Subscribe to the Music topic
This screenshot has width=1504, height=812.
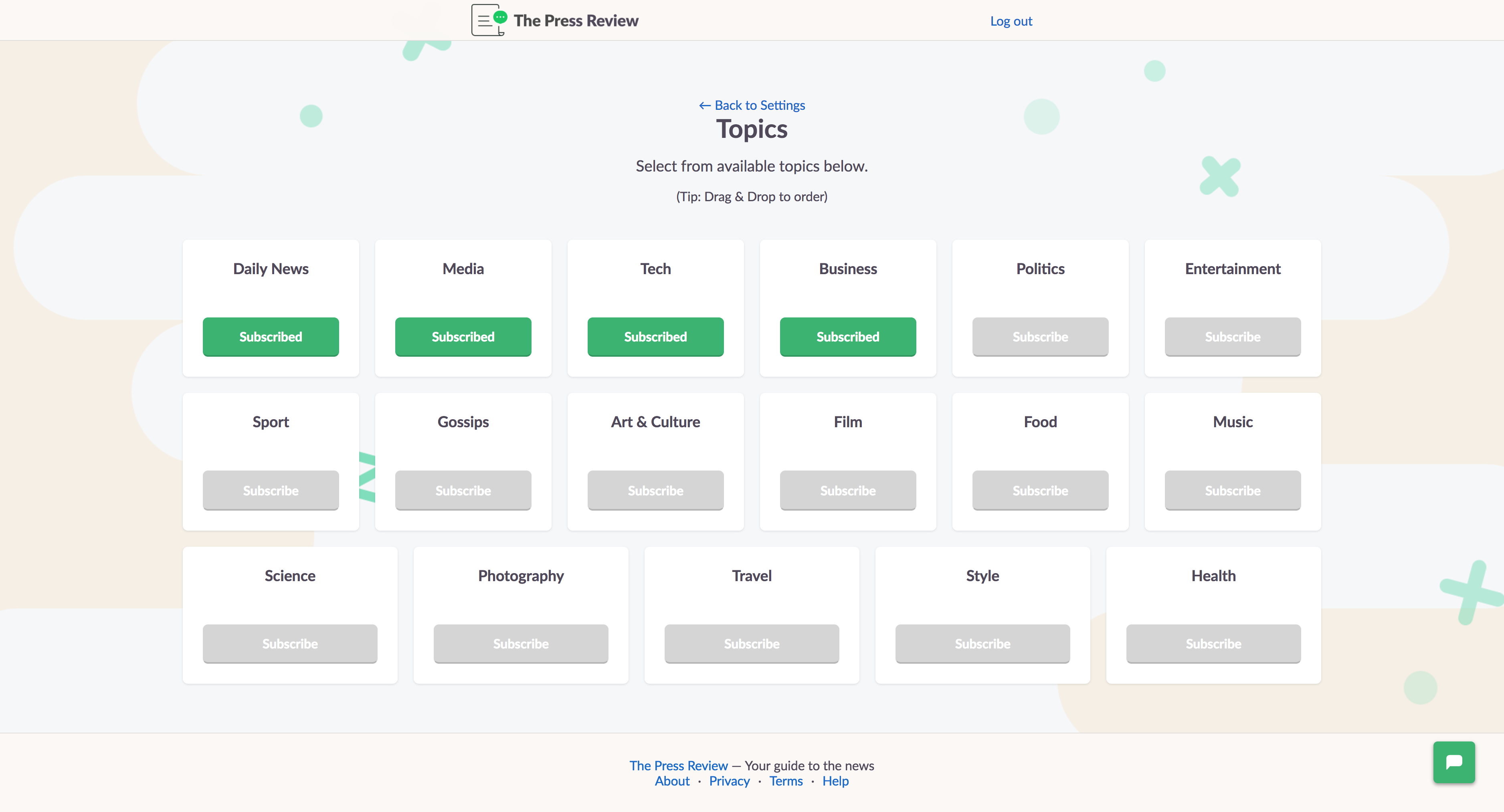tap(1232, 490)
